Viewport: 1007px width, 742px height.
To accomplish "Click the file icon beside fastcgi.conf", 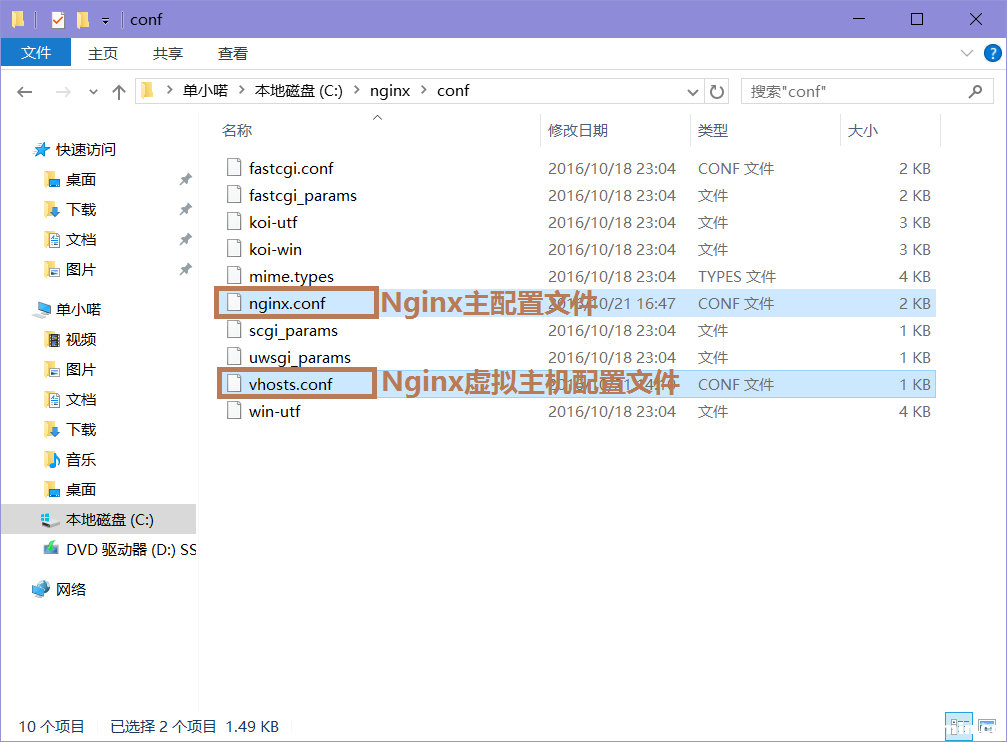I will [234, 168].
